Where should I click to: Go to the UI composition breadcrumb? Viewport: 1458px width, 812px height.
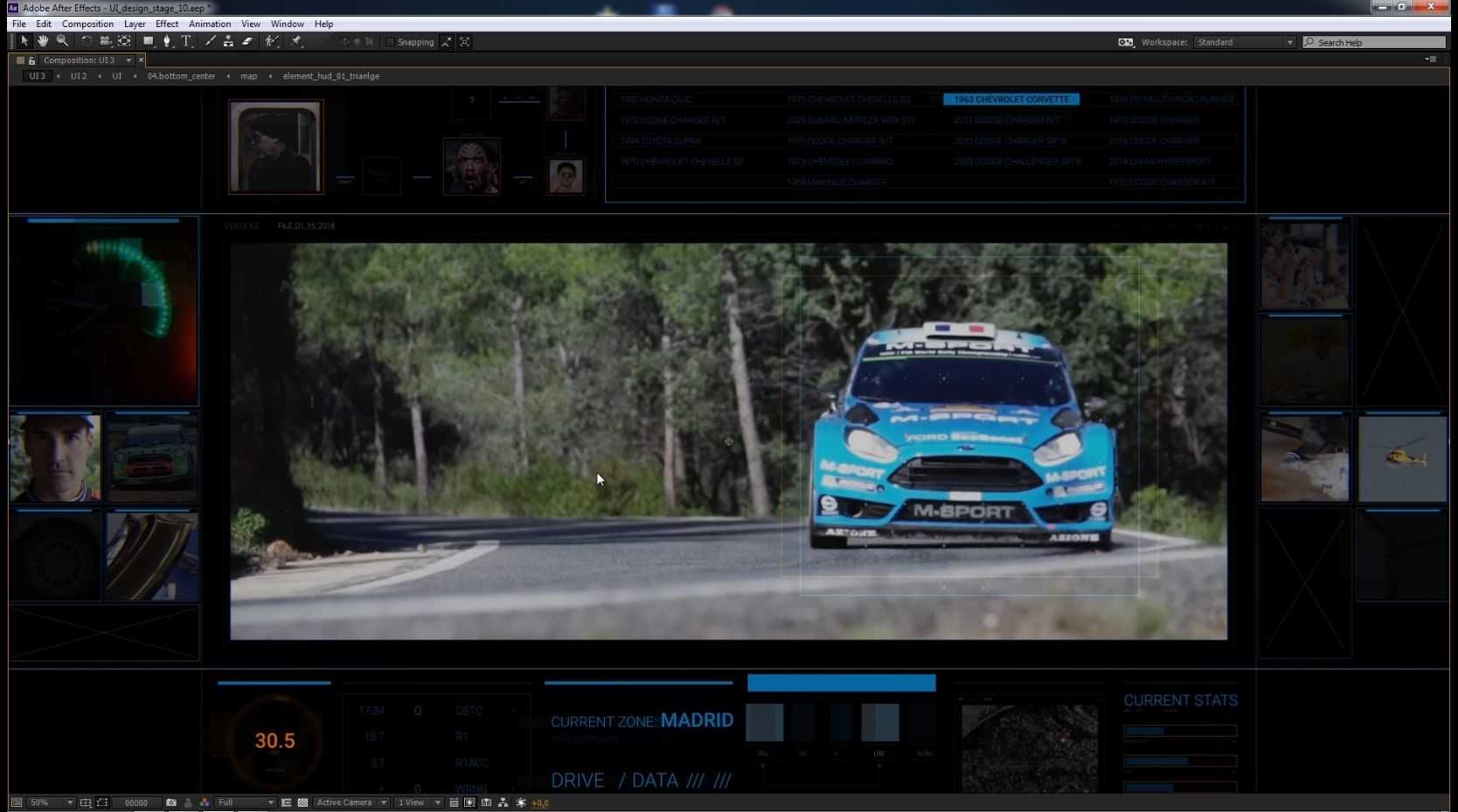[x=117, y=76]
